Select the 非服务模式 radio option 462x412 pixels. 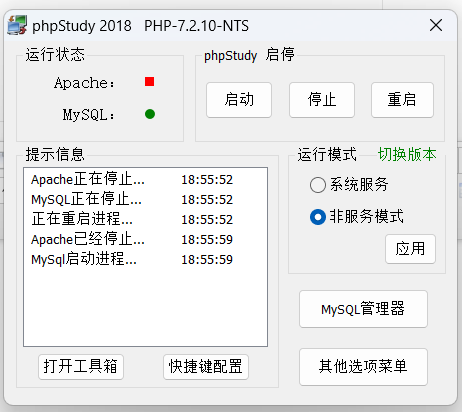click(357, 217)
